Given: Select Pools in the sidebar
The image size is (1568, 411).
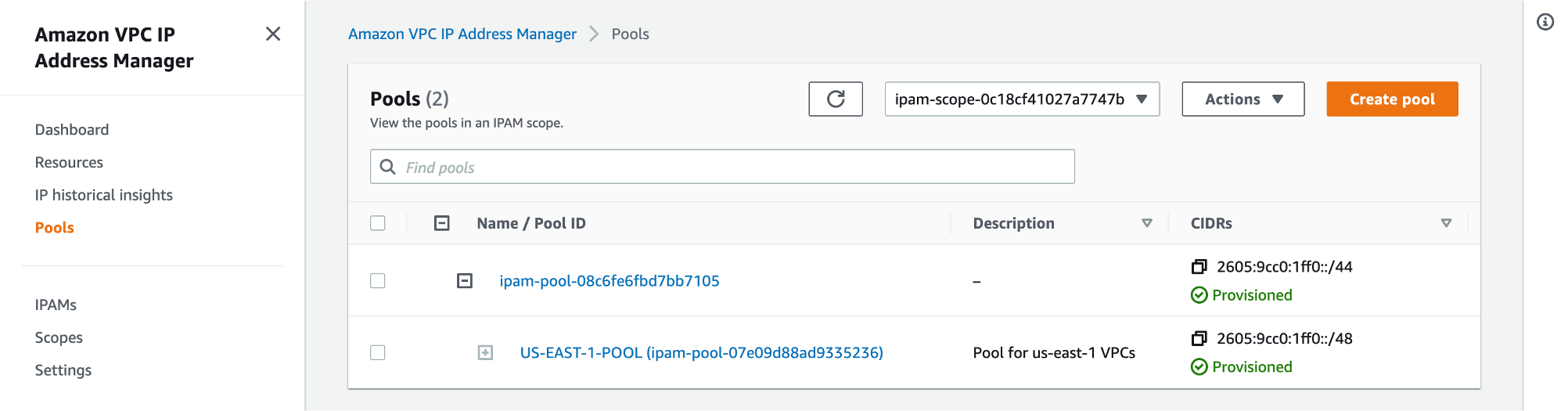Looking at the screenshot, I should (x=55, y=228).
